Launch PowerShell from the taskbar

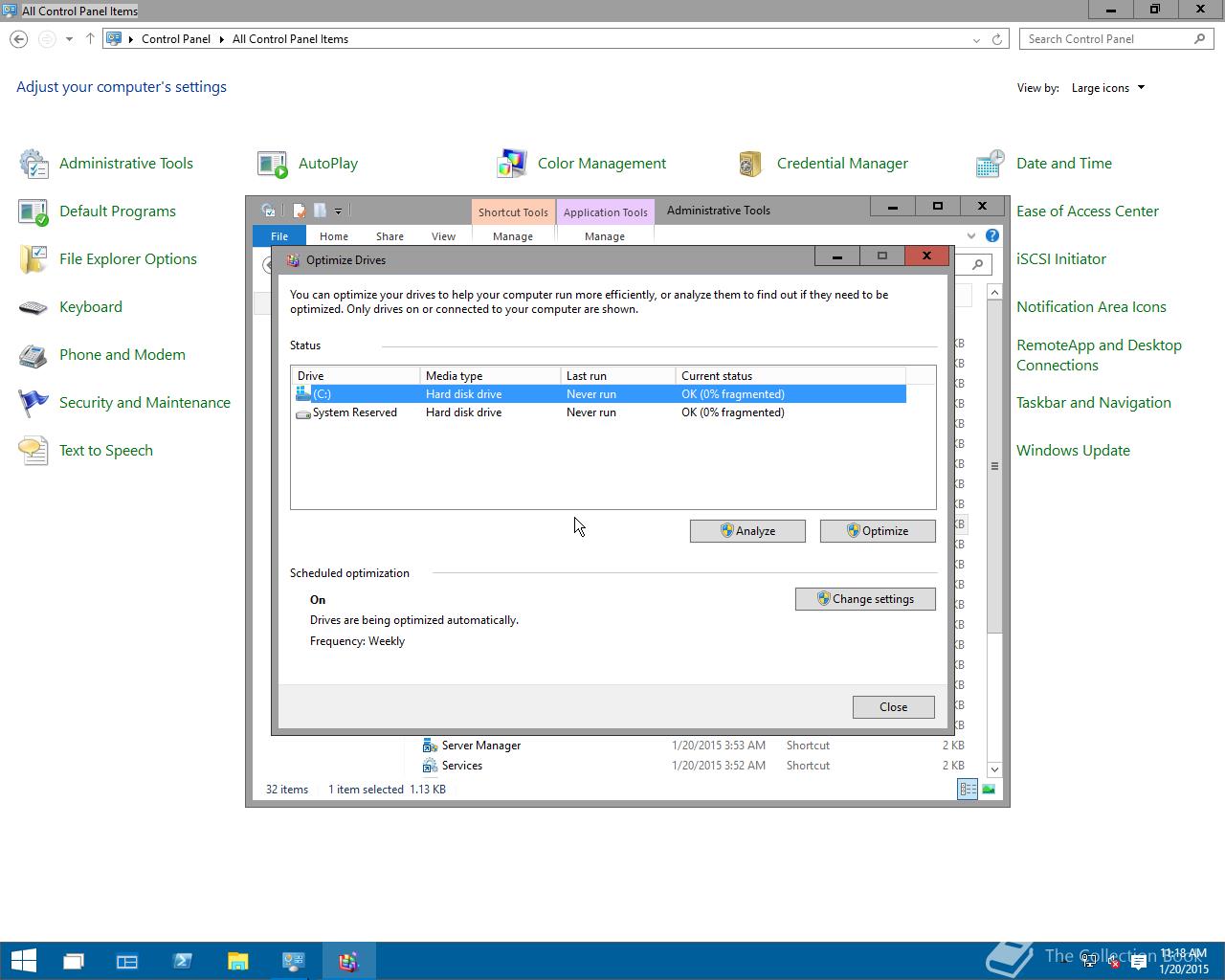tap(183, 961)
